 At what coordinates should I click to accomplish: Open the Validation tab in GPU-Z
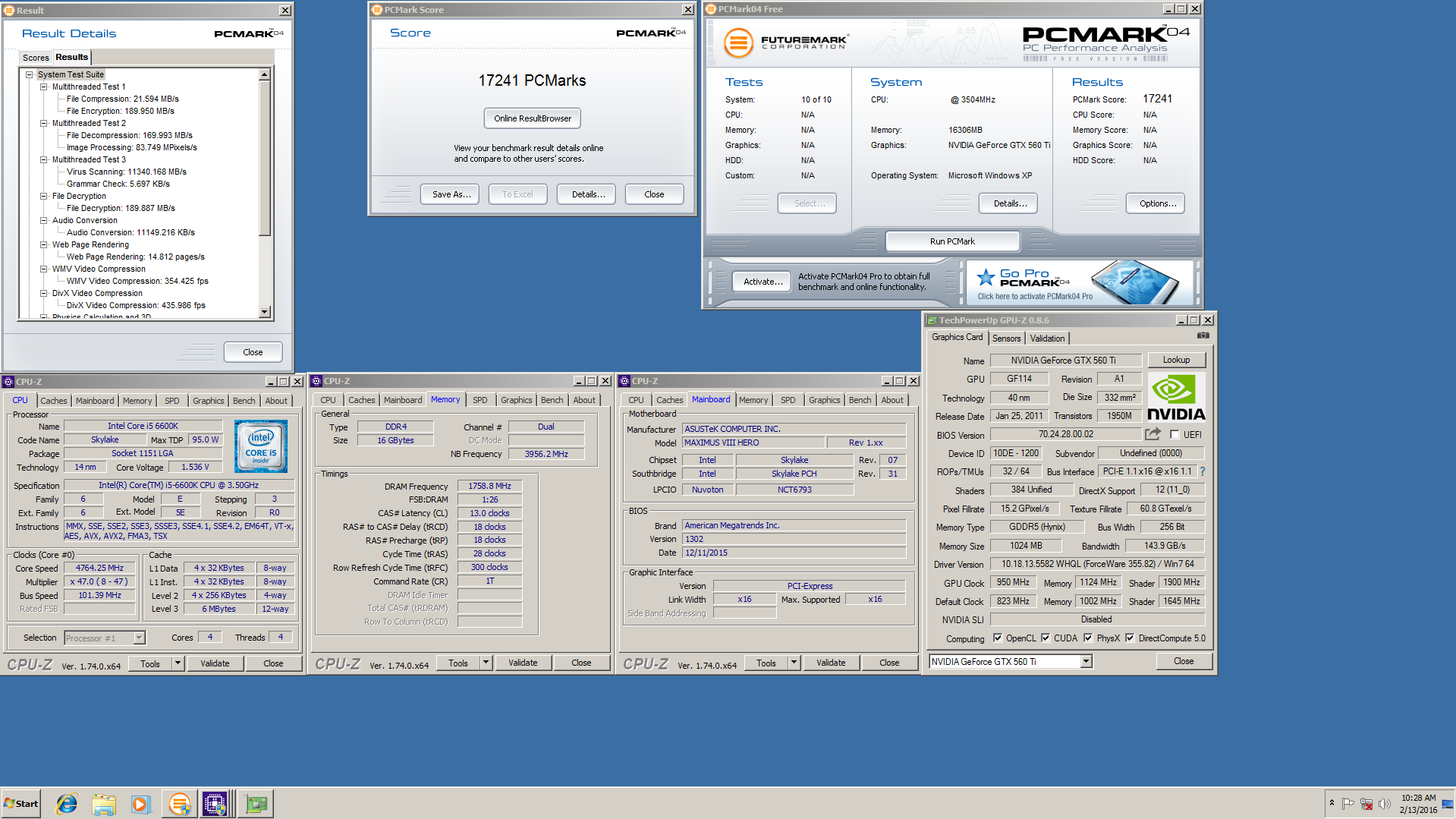(1048, 339)
